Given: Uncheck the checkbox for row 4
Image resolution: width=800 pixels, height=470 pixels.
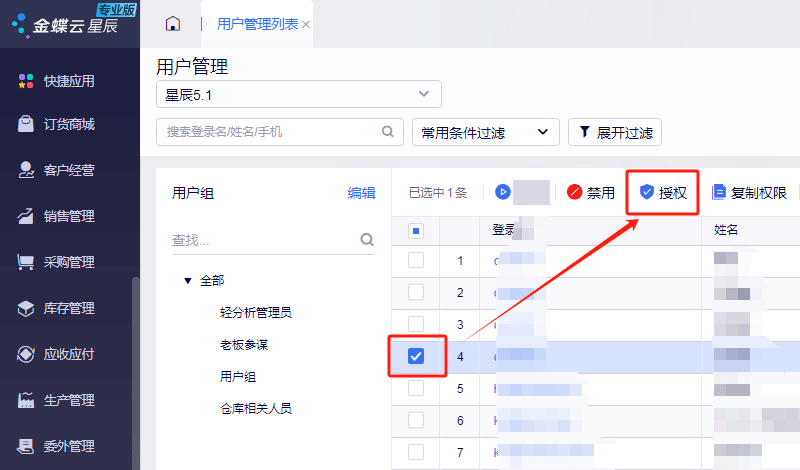Looking at the screenshot, I should [x=416, y=356].
